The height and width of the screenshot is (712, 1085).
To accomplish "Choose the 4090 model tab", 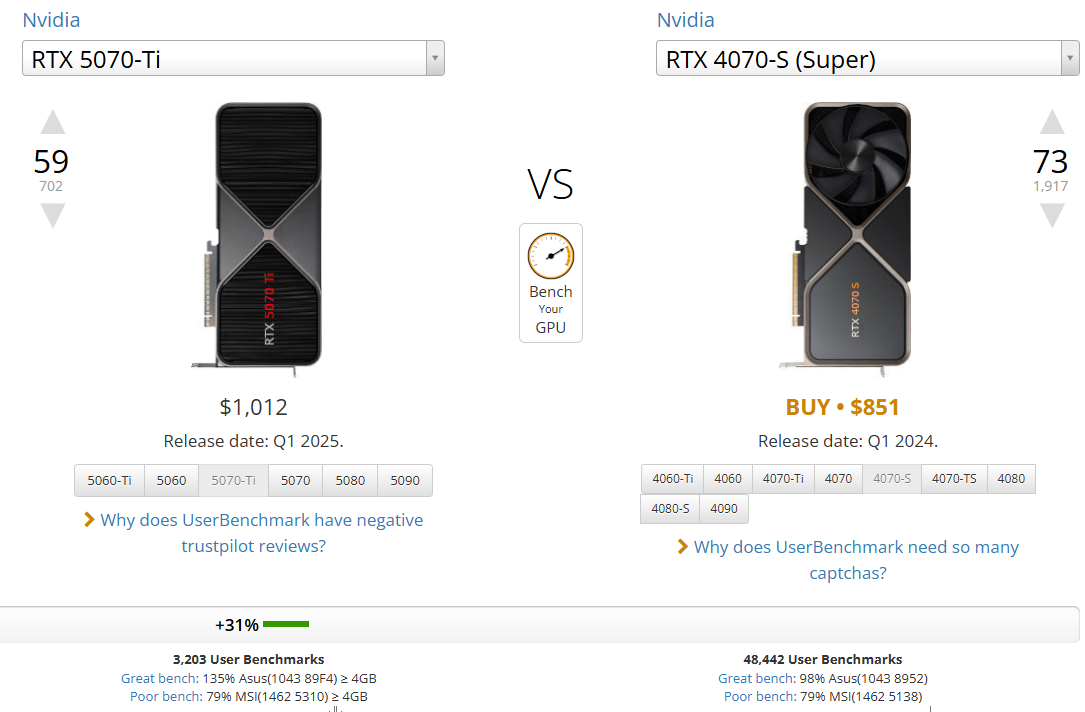I will [x=723, y=509].
